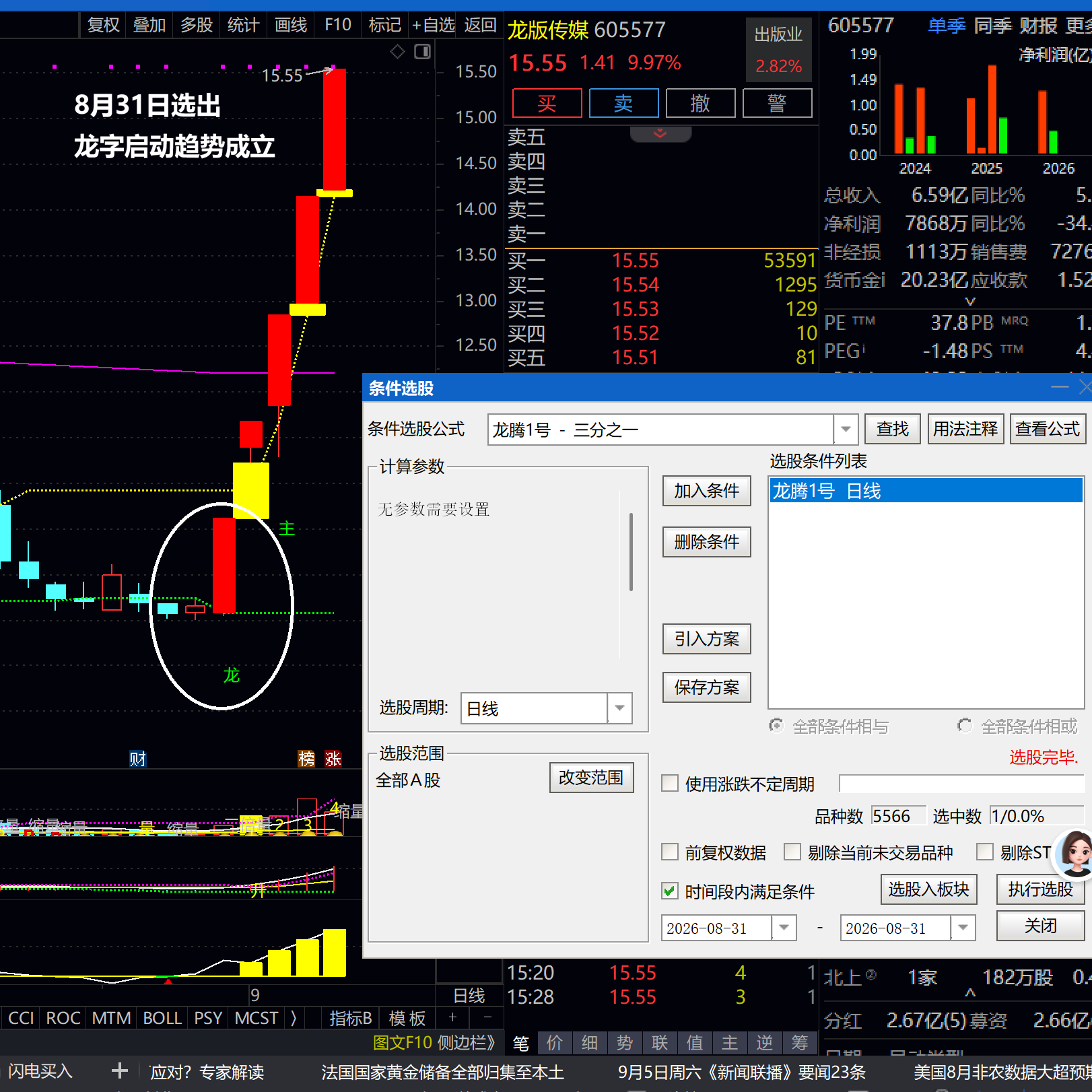Select 龙腾1号 日线 in the condition list

(x=926, y=491)
